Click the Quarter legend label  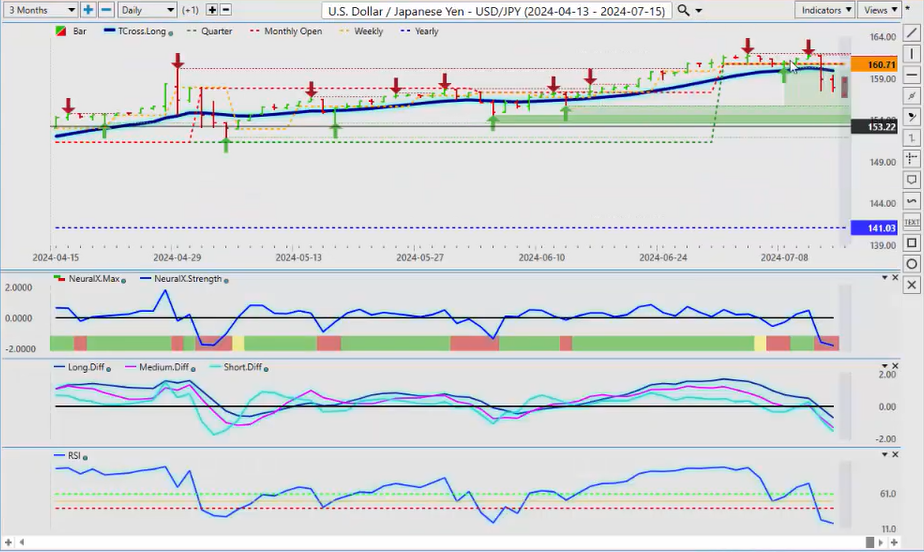coord(216,31)
